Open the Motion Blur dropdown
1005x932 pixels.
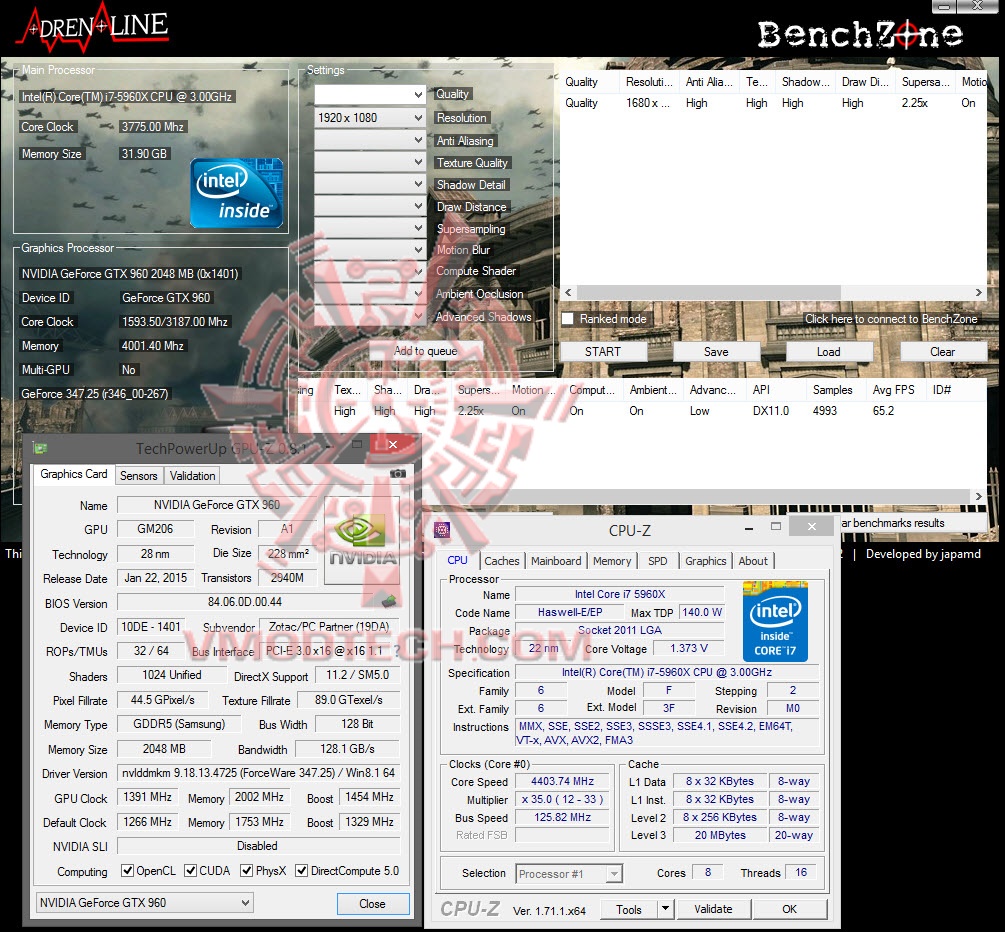[370, 249]
